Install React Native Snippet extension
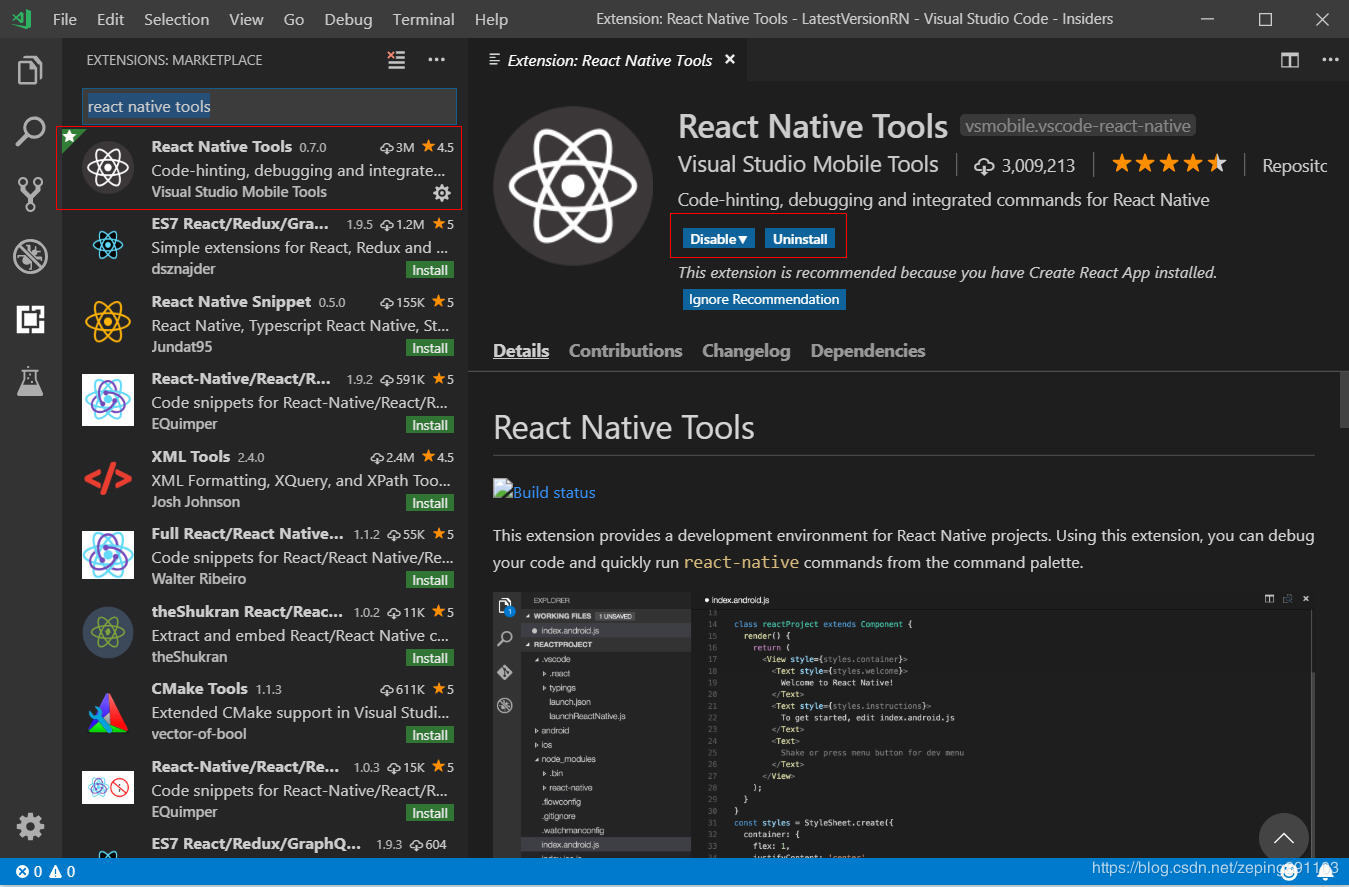This screenshot has width=1349, height=887. [x=430, y=348]
